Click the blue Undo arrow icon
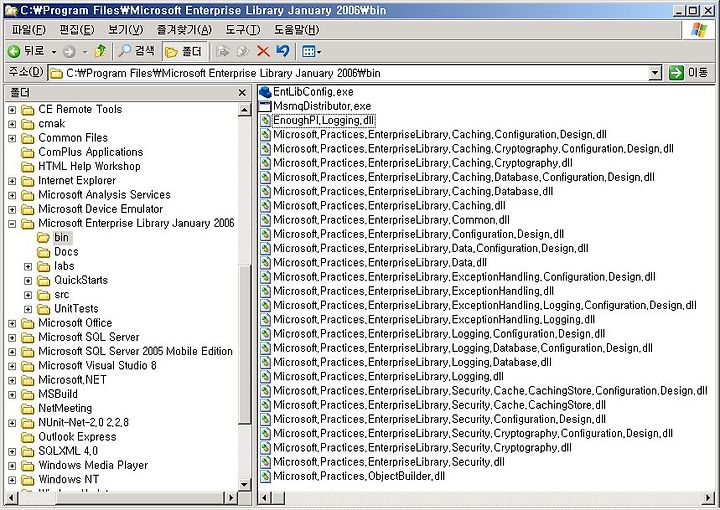Screen dimensions: 720x510 [282, 51]
